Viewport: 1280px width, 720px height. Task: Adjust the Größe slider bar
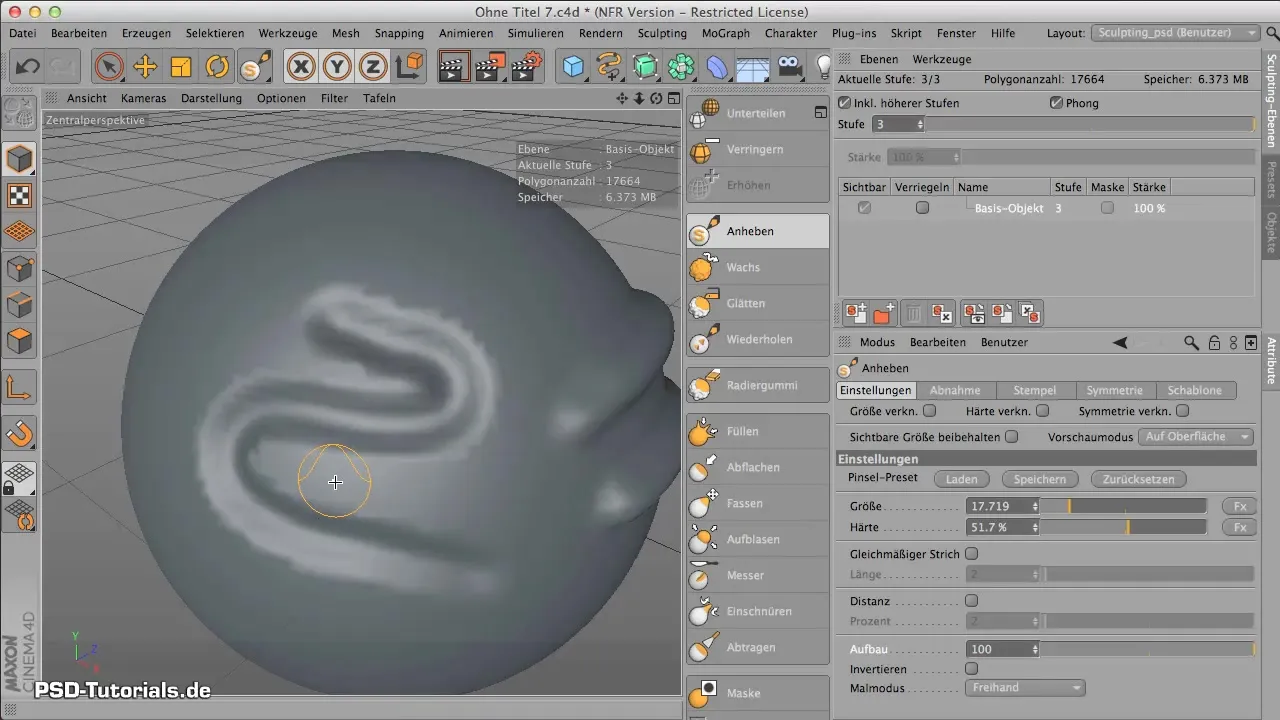click(x=1124, y=506)
